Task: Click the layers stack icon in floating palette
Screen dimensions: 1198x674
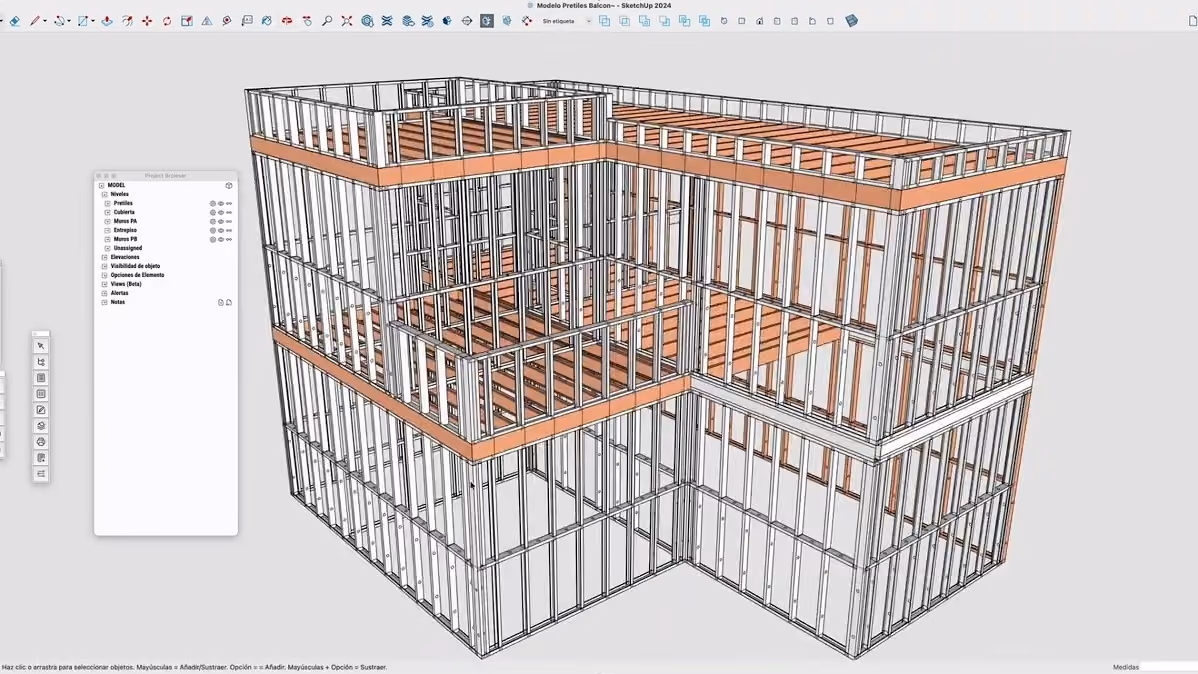Action: coord(41,426)
